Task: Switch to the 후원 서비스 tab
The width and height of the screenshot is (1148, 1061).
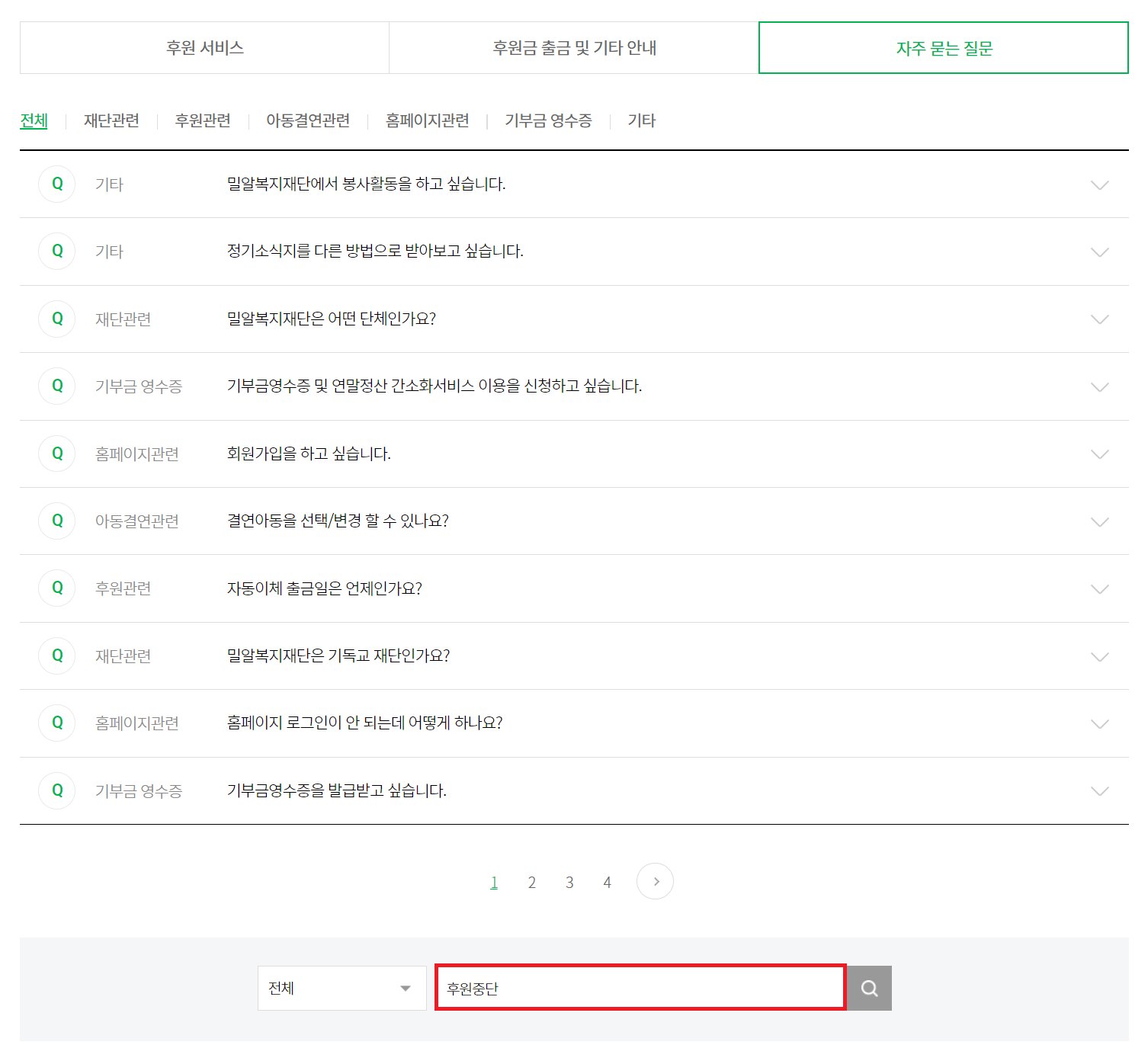Action: tap(204, 47)
